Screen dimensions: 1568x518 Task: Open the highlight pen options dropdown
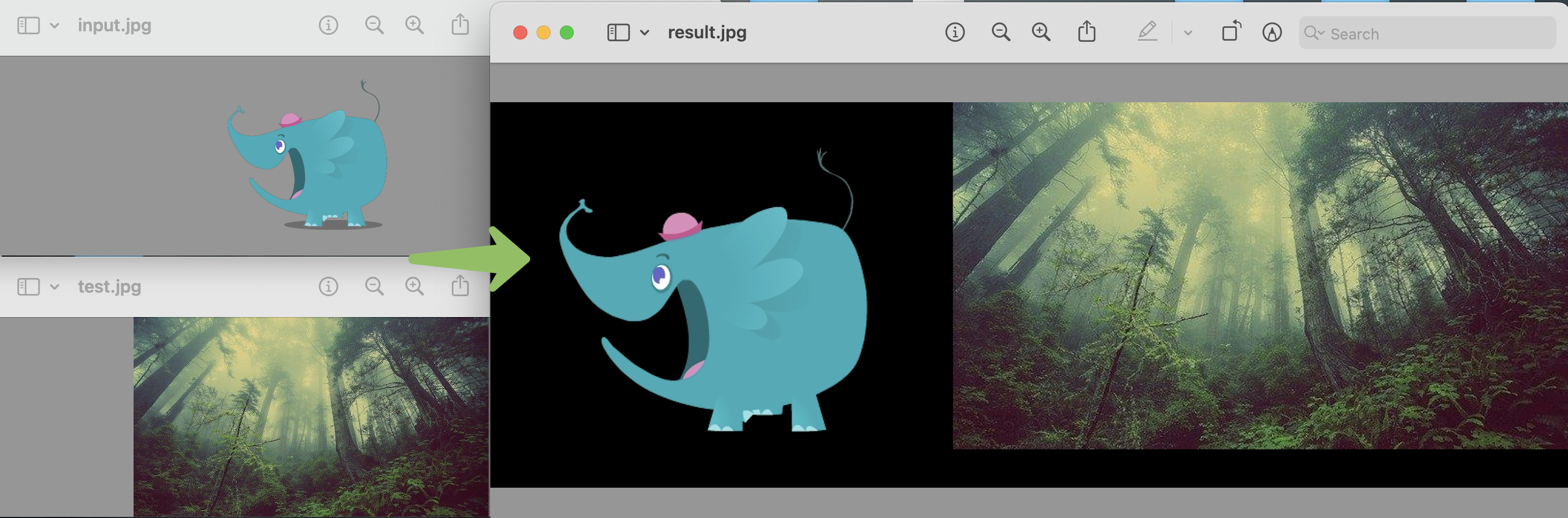coord(1188,33)
